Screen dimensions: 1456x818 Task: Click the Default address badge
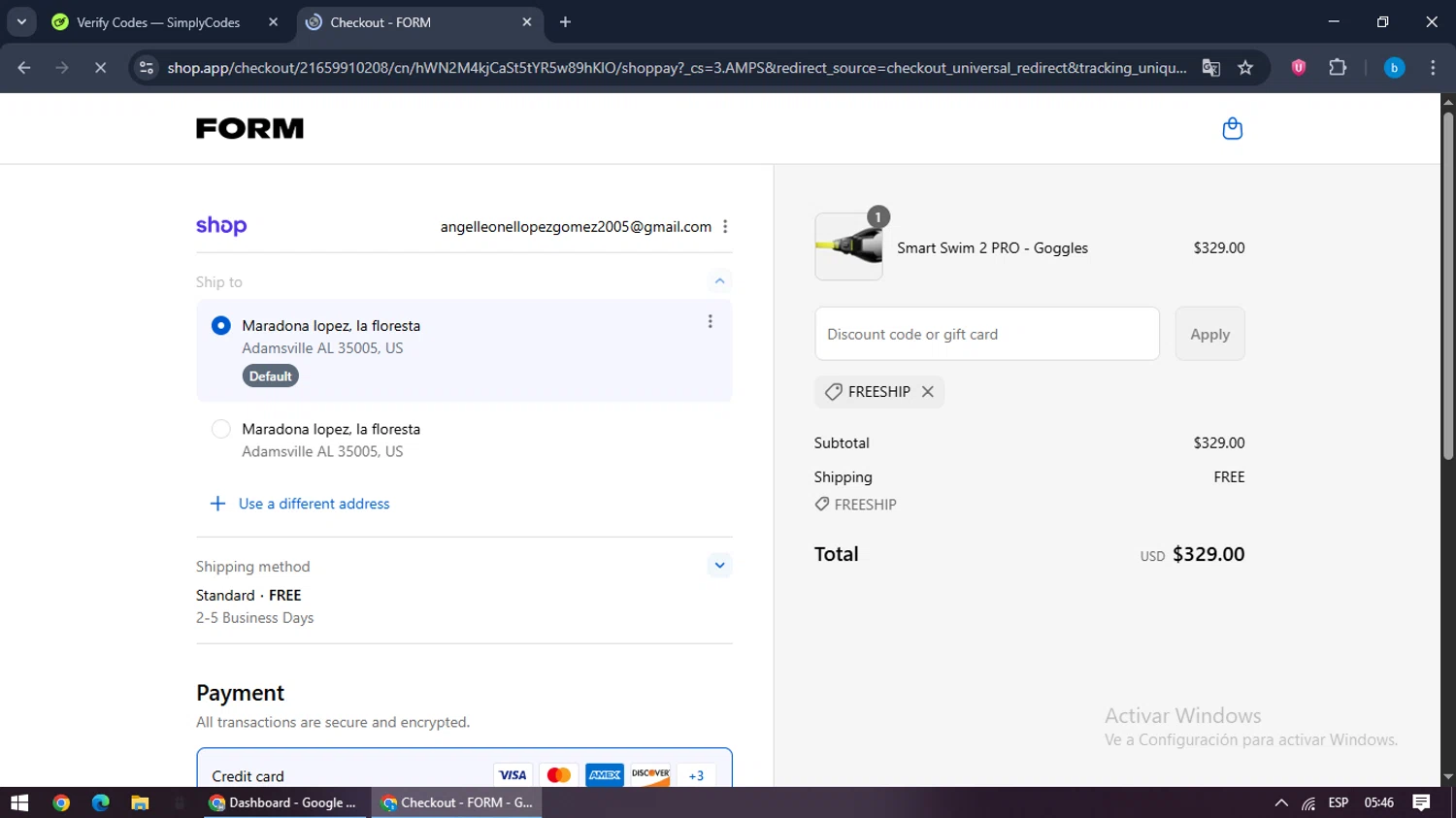(270, 376)
